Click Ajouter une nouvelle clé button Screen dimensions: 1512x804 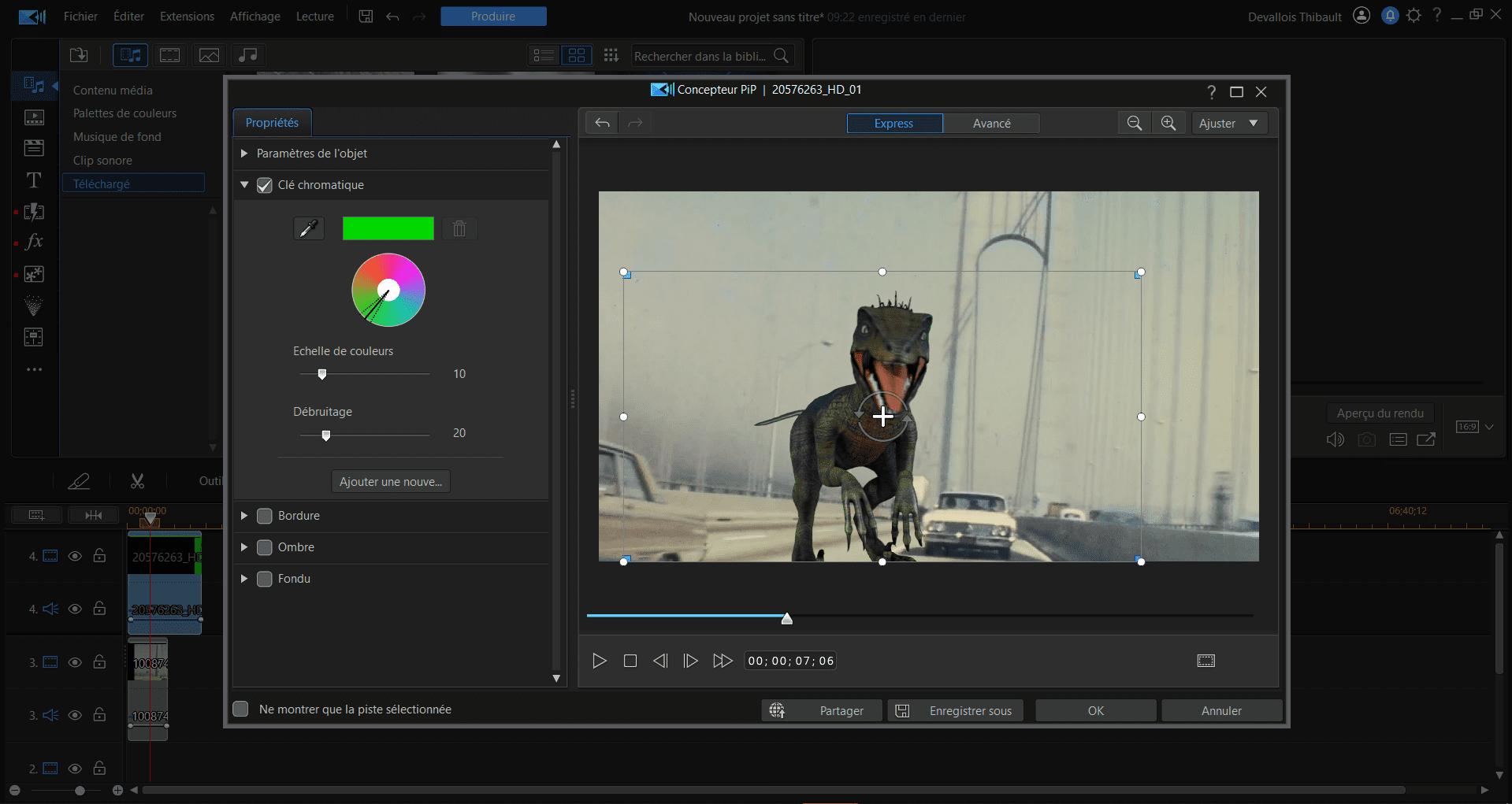point(391,481)
